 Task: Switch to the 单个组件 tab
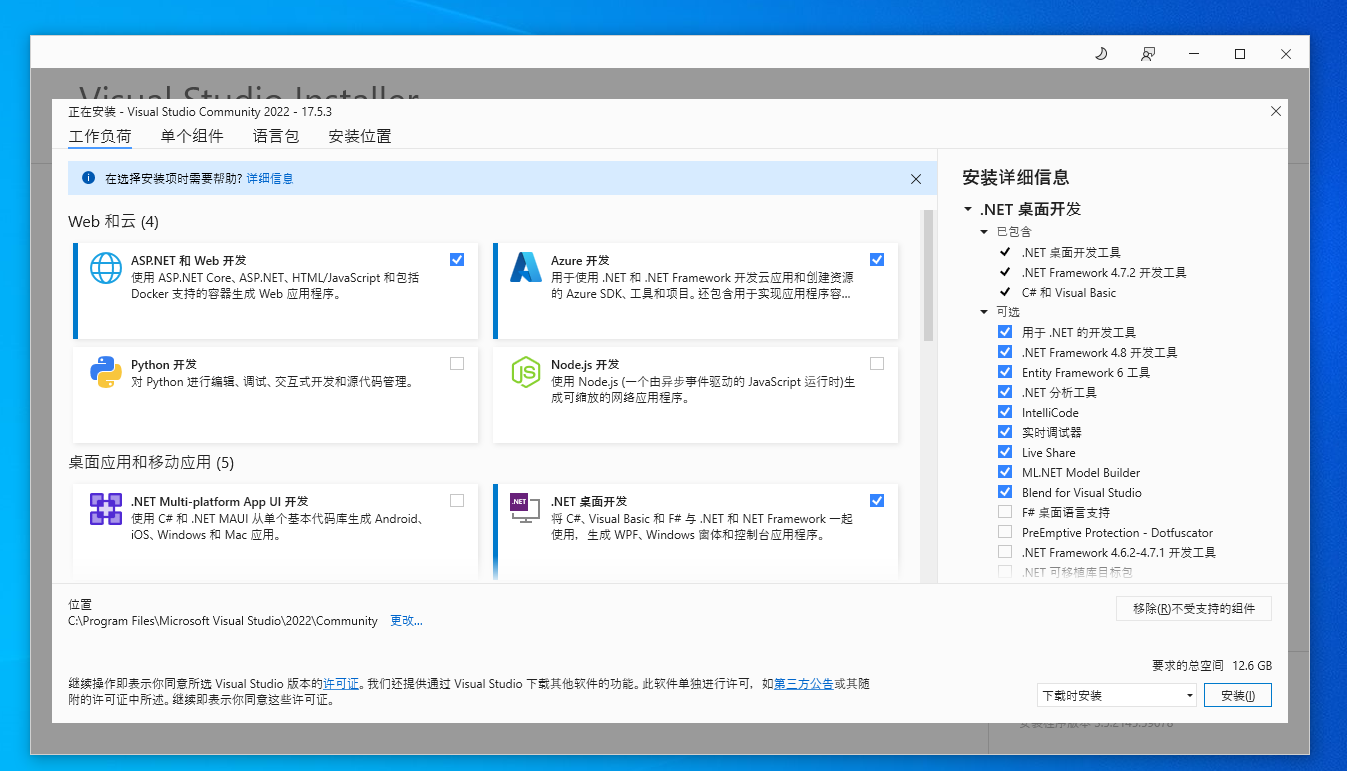pos(192,136)
